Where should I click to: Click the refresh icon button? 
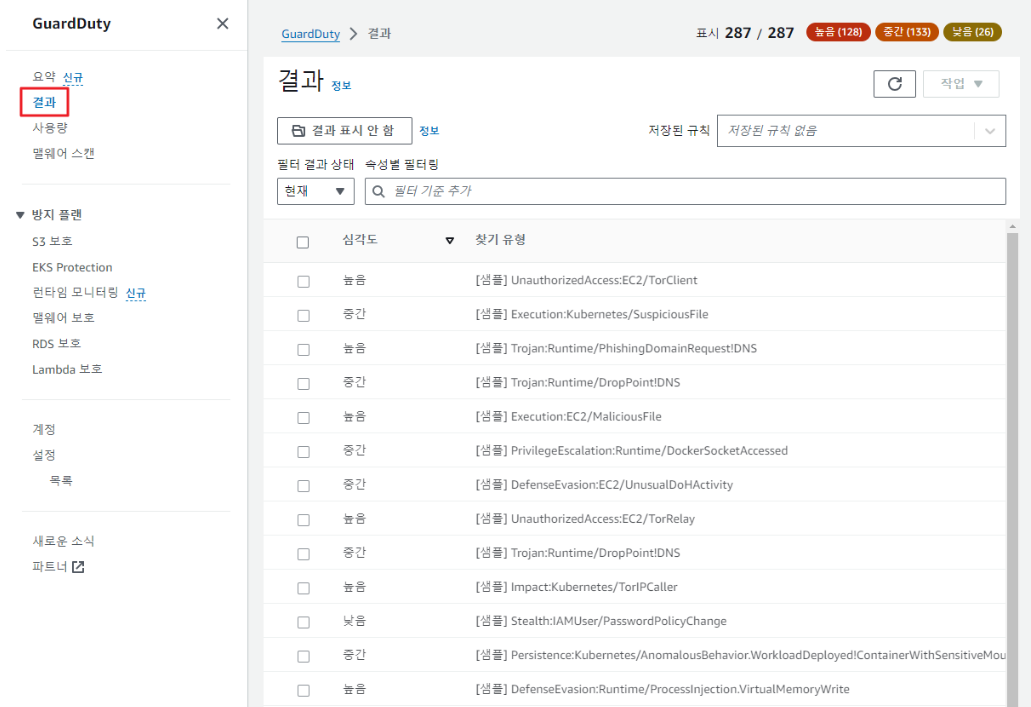[x=894, y=84]
